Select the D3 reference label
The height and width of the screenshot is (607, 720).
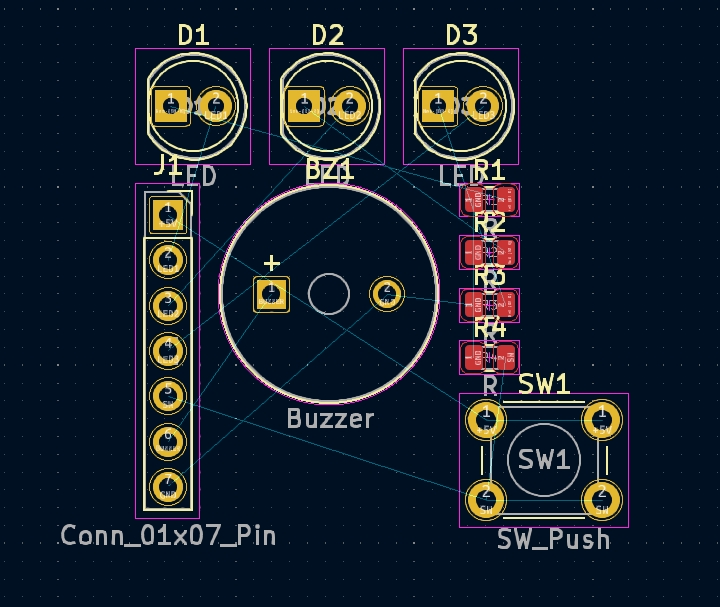pos(461,35)
